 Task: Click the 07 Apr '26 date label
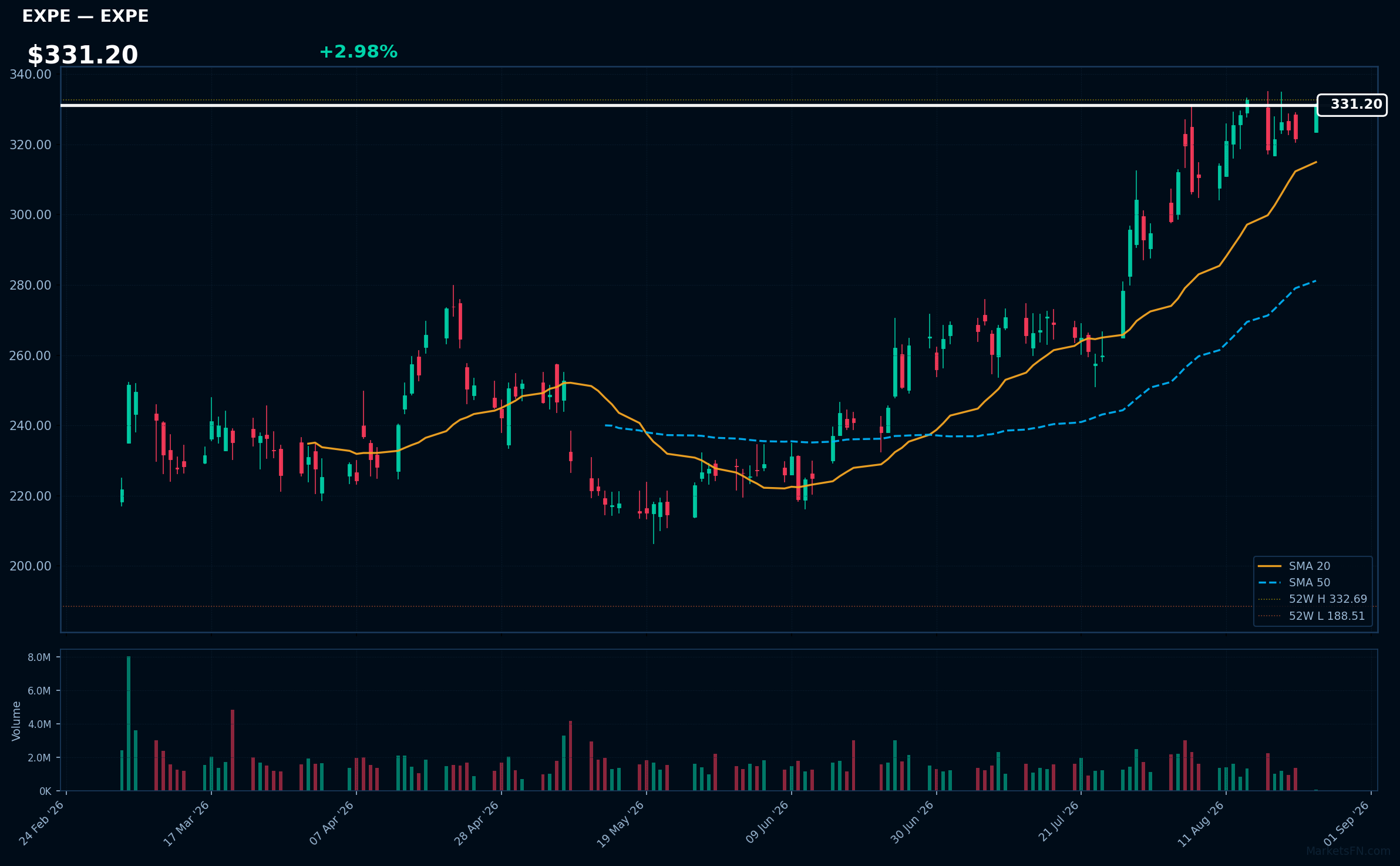332,823
